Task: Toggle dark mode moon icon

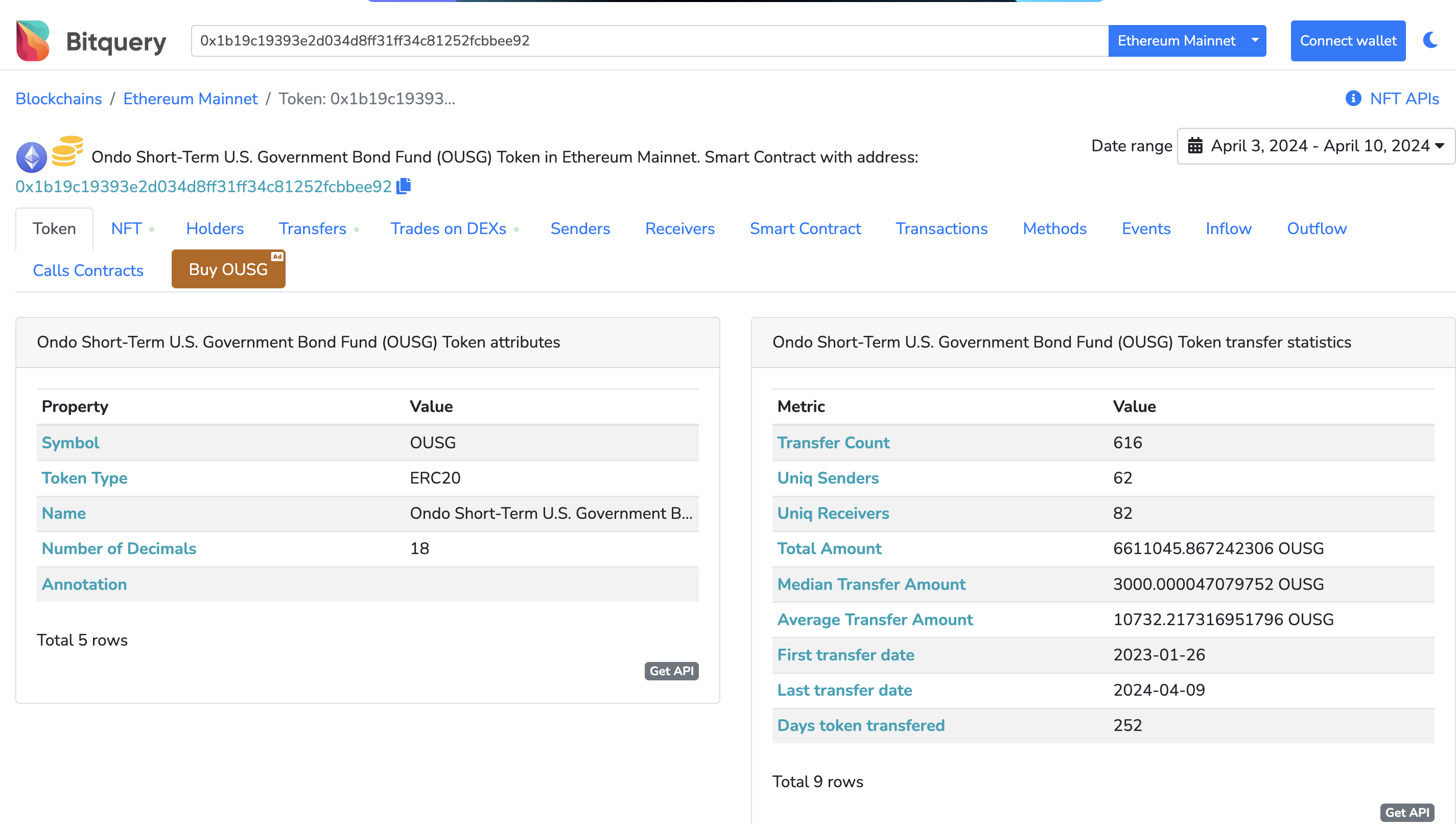Action: 1430,40
